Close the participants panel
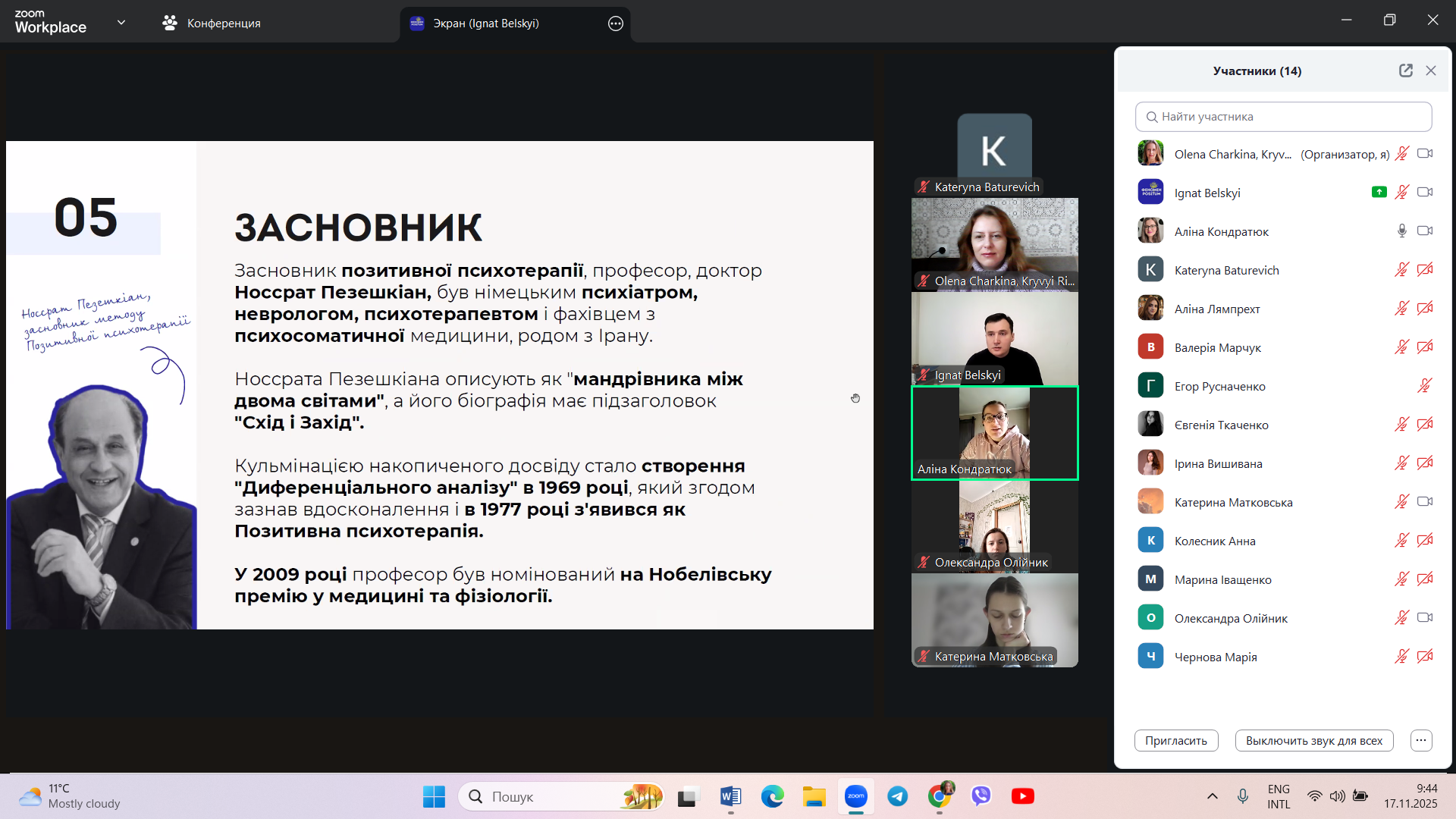 pos(1431,71)
